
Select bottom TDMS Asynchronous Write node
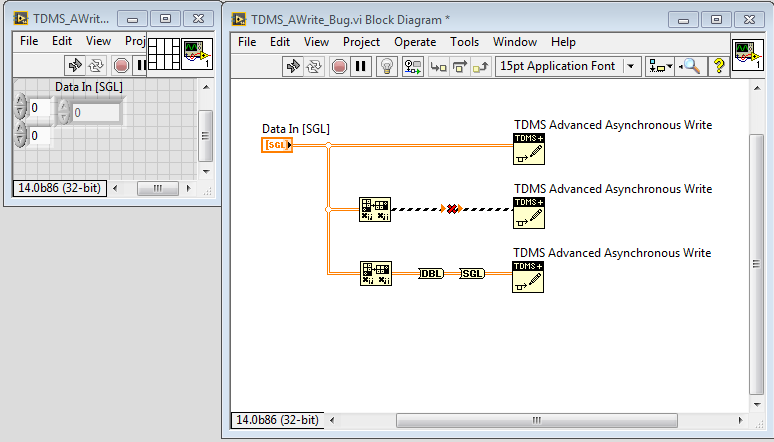click(528, 277)
